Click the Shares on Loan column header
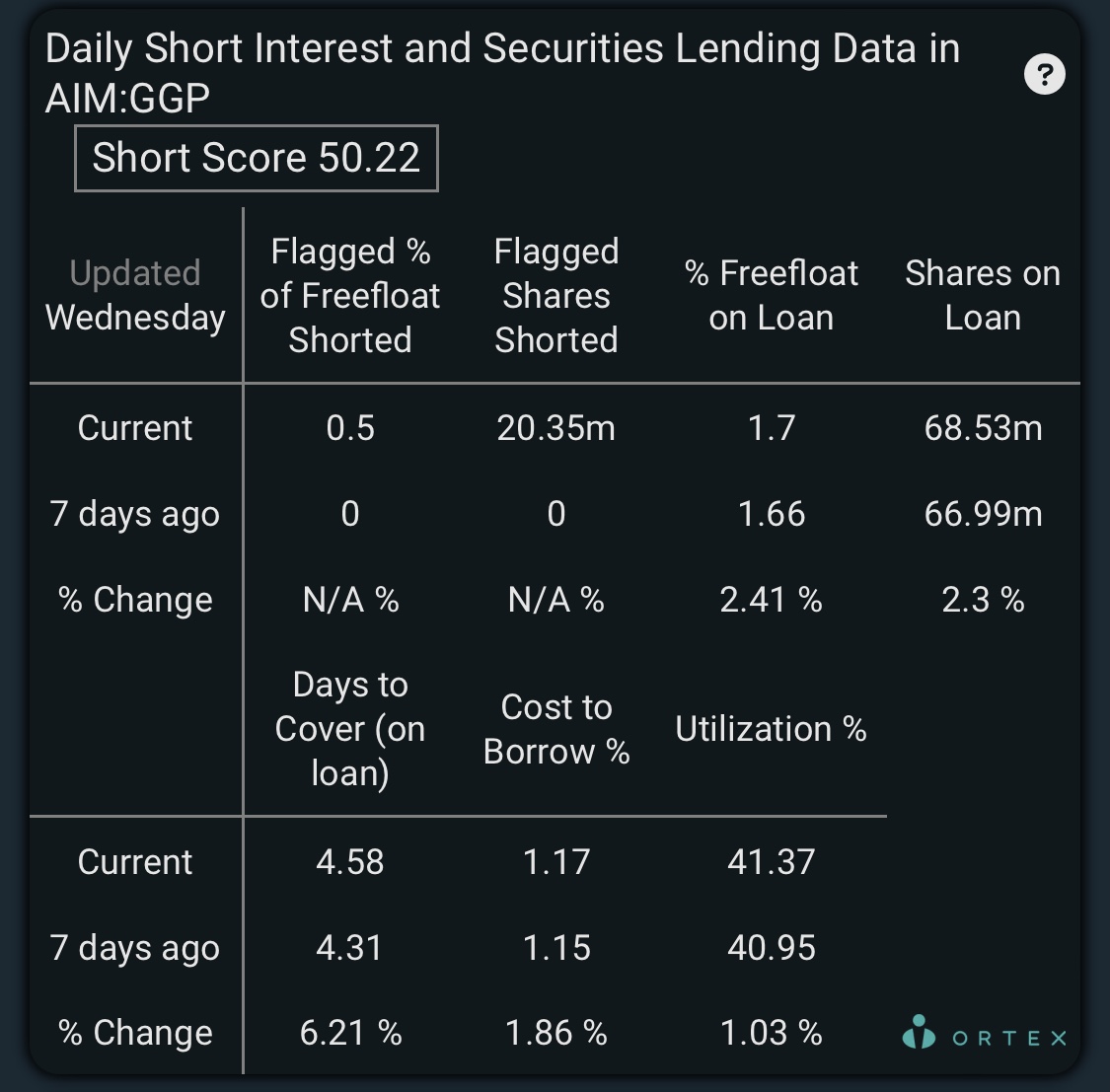The height and width of the screenshot is (1092, 1110). 983,295
